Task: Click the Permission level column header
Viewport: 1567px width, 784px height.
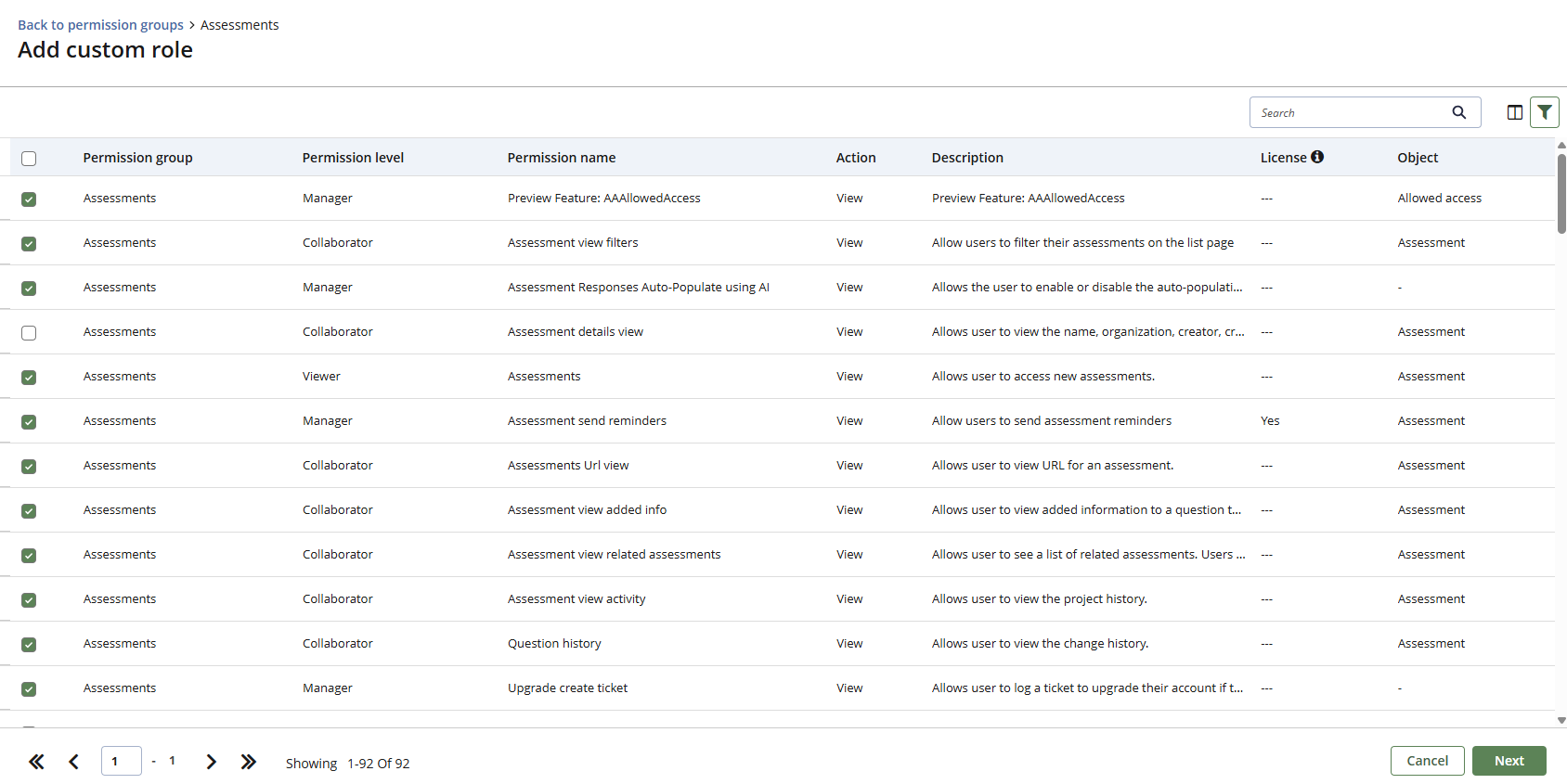Action: (x=353, y=158)
